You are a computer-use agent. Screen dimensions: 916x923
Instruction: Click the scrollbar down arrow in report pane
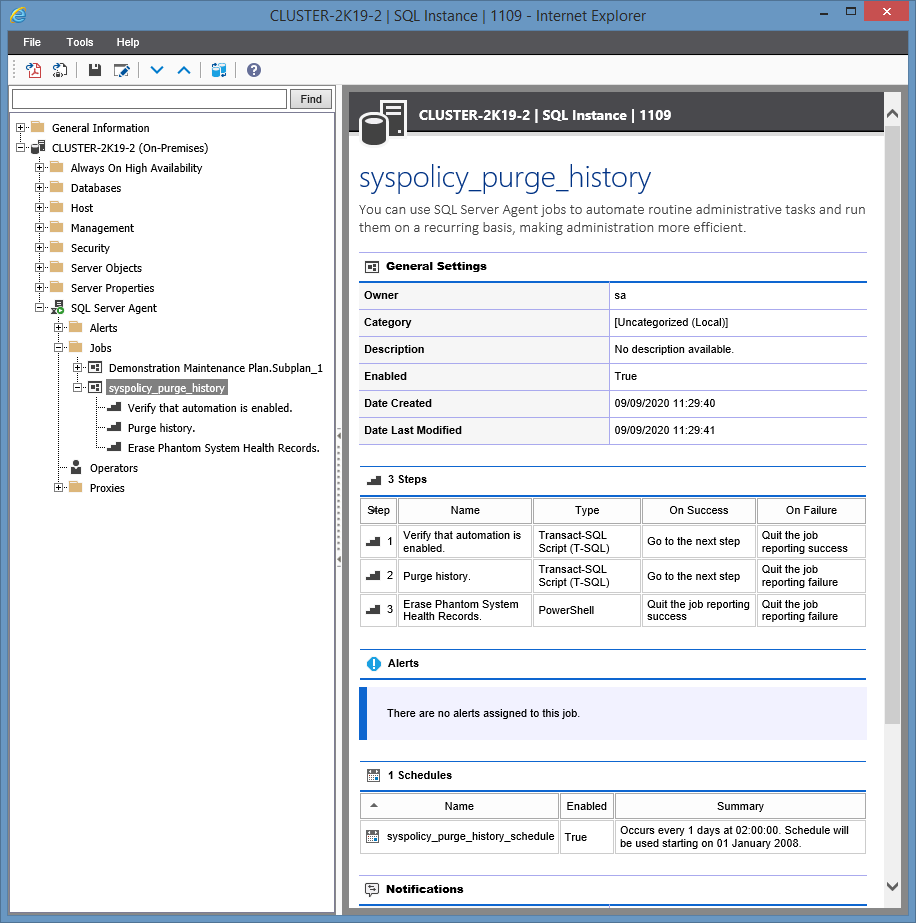click(892, 886)
